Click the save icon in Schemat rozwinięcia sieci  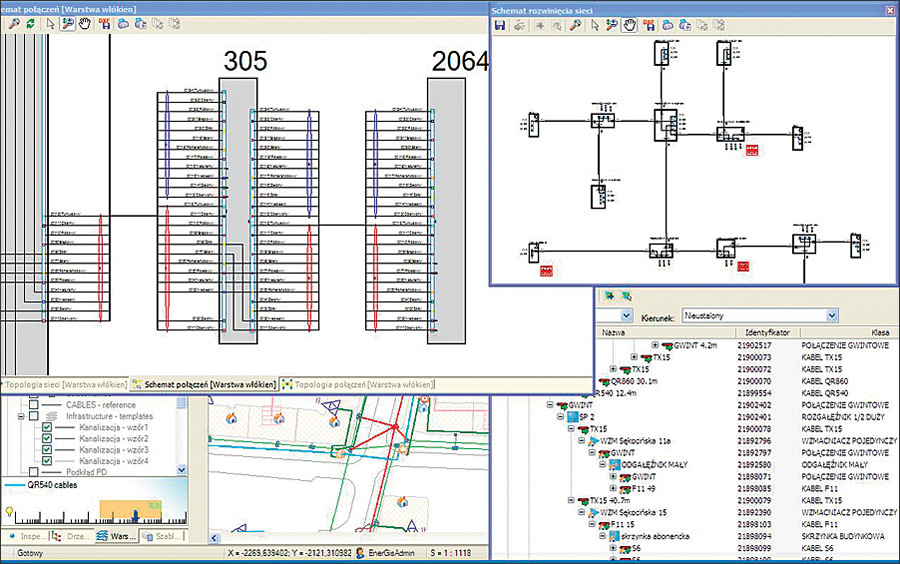pyautogui.click(x=500, y=25)
